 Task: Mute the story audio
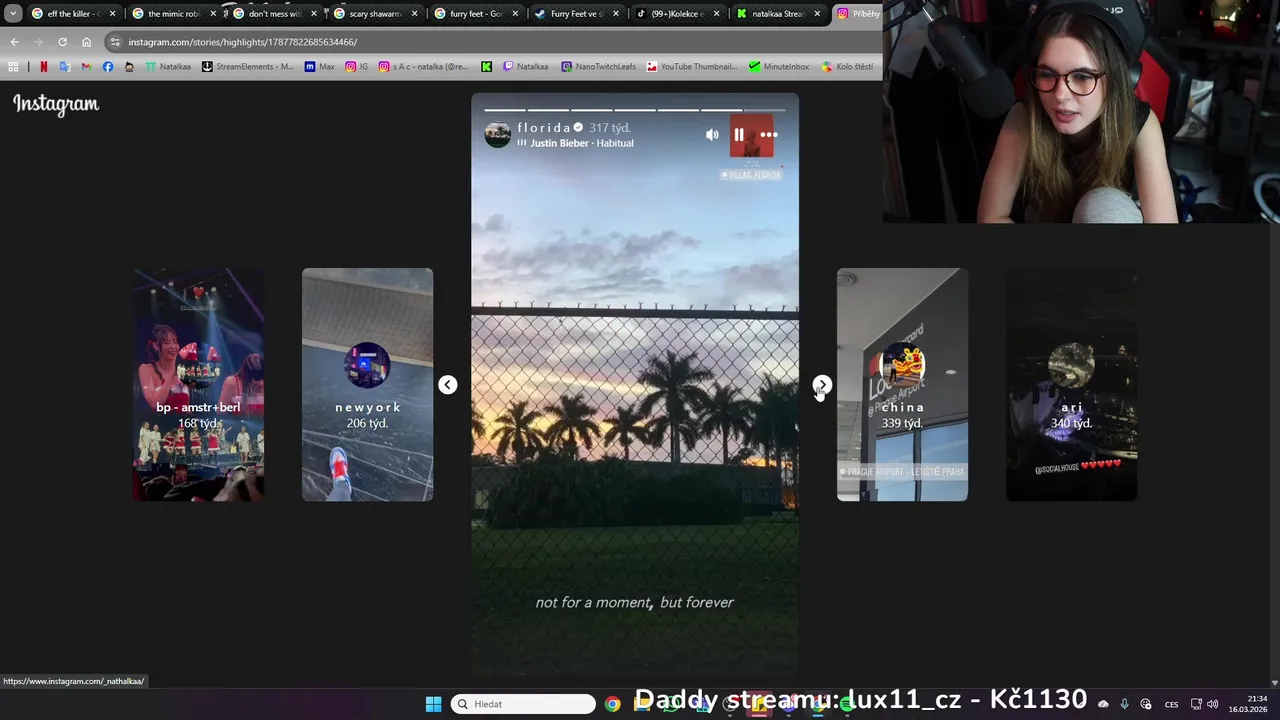[712, 134]
